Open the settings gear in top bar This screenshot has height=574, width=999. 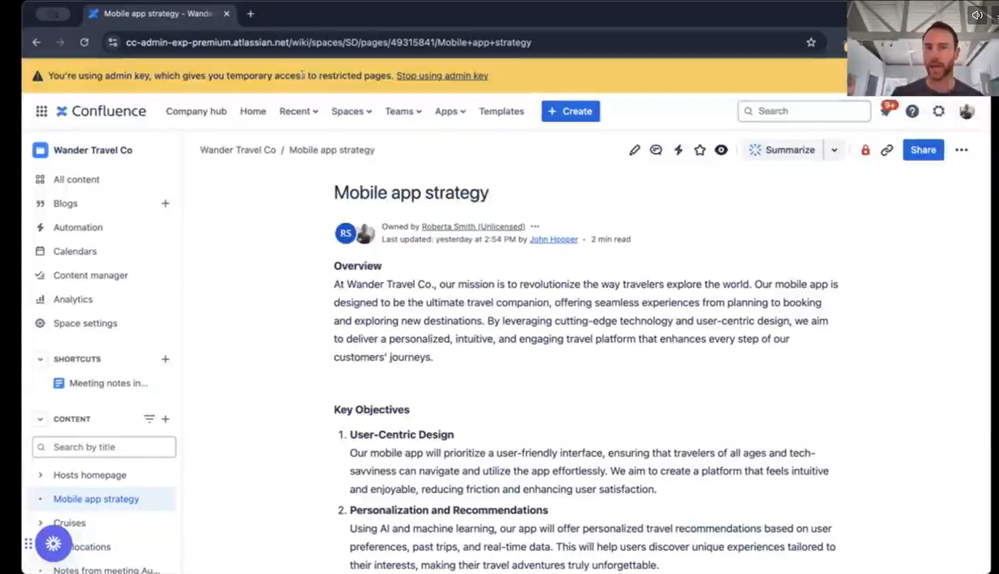click(938, 111)
